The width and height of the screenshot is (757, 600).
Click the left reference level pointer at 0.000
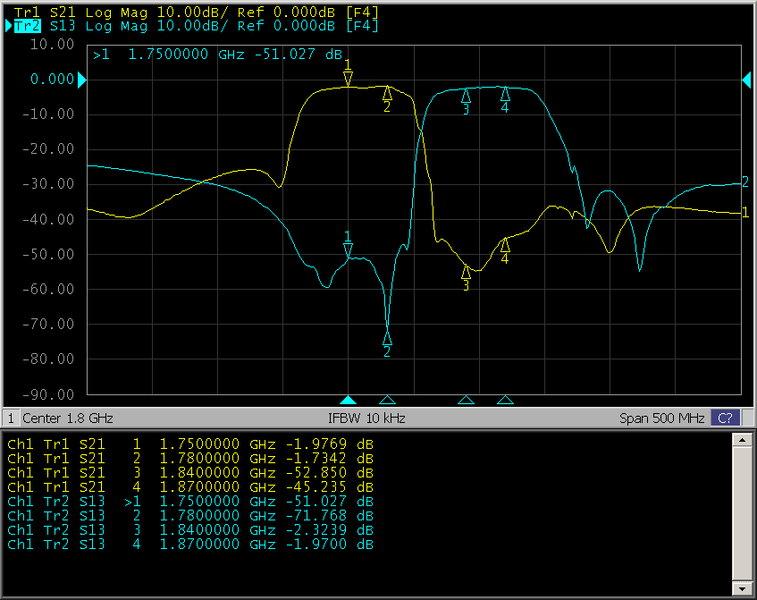pos(82,80)
